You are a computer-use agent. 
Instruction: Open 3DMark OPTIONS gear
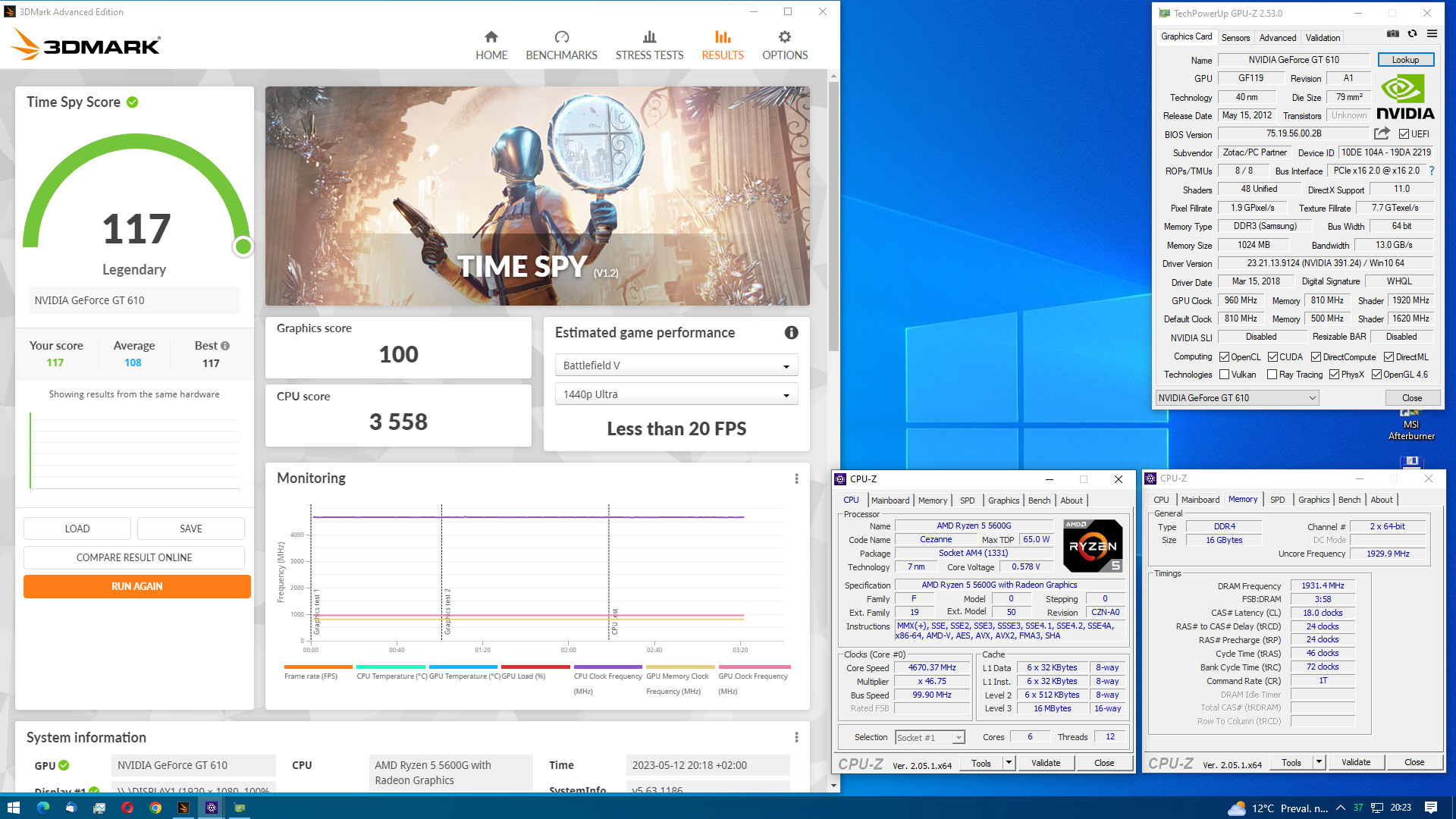point(785,45)
